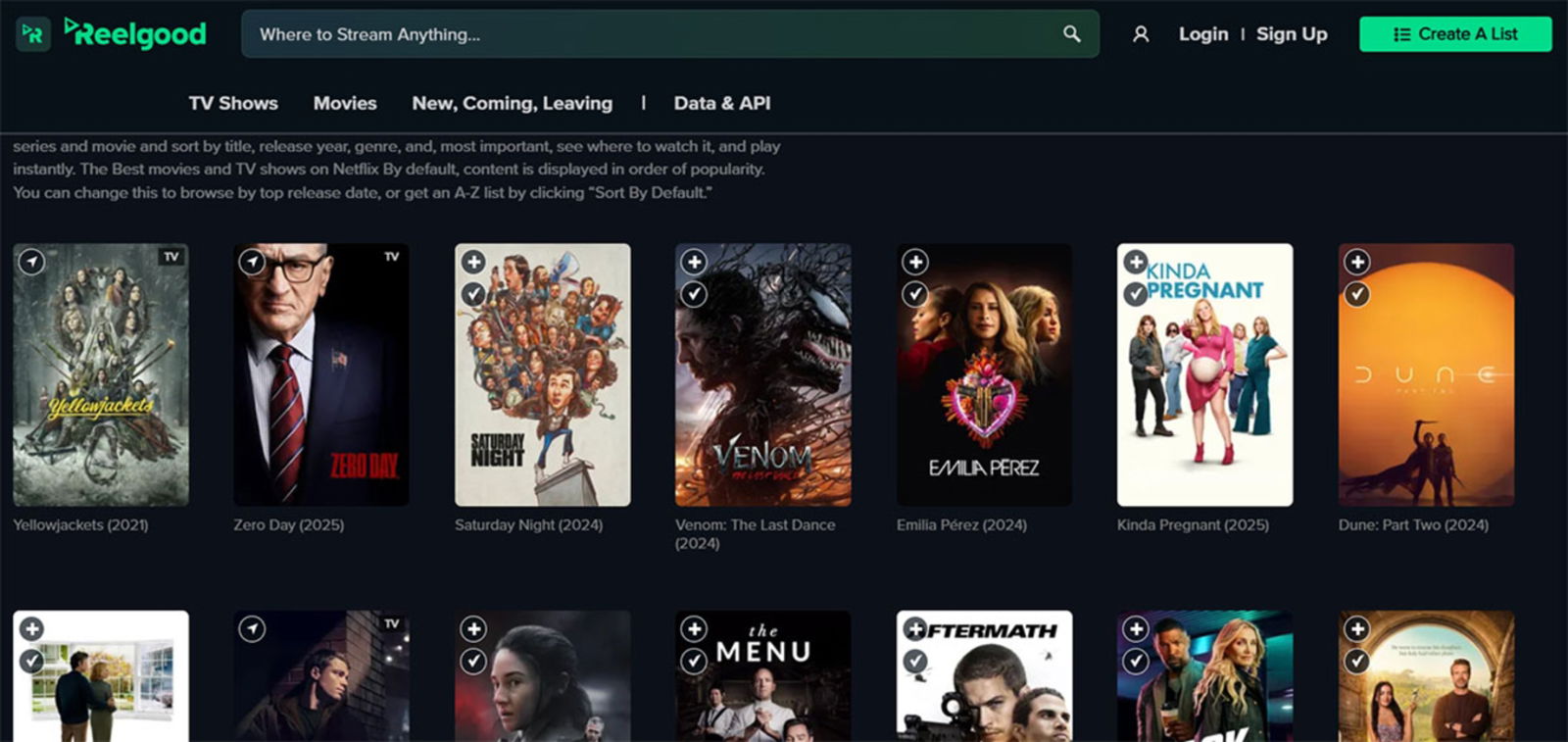The image size is (1568, 742).
Task: Click the Create A List button
Action: point(1455,34)
